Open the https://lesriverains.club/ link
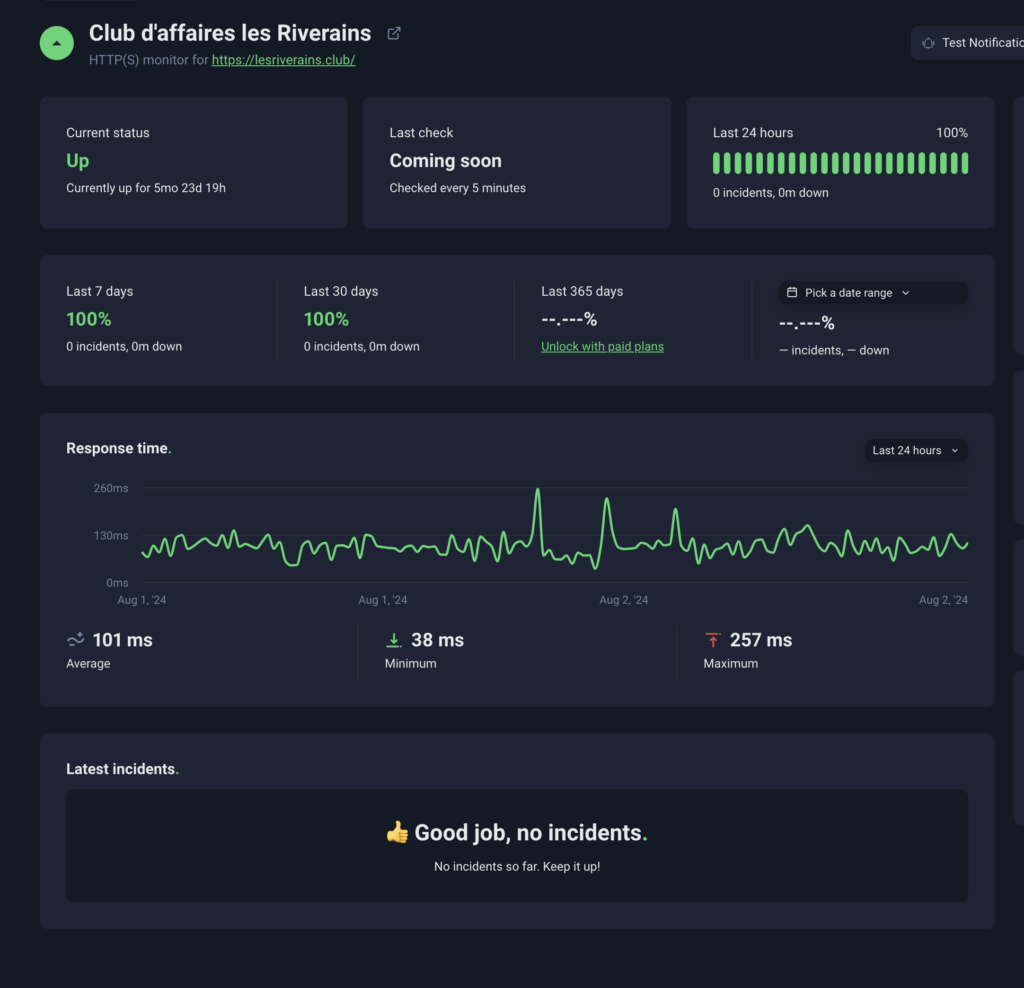1024x988 pixels. pos(283,60)
